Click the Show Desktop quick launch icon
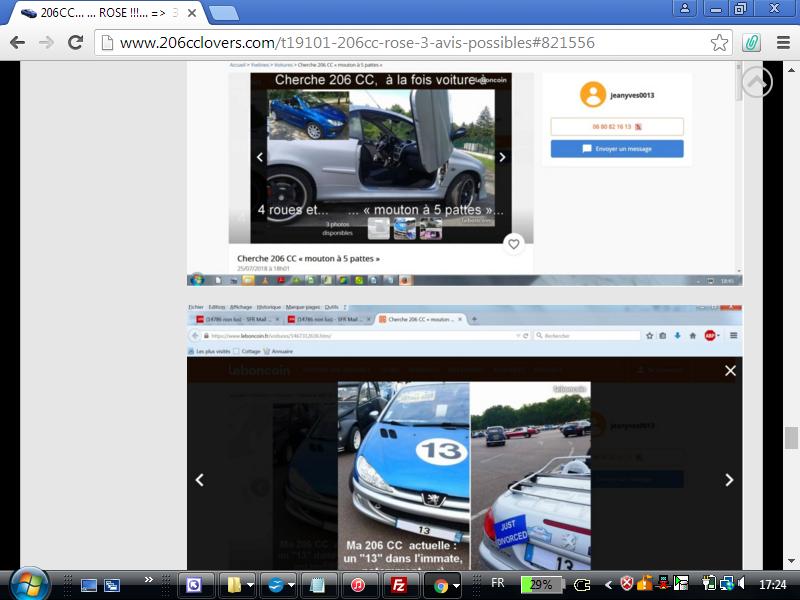 pos(88,585)
